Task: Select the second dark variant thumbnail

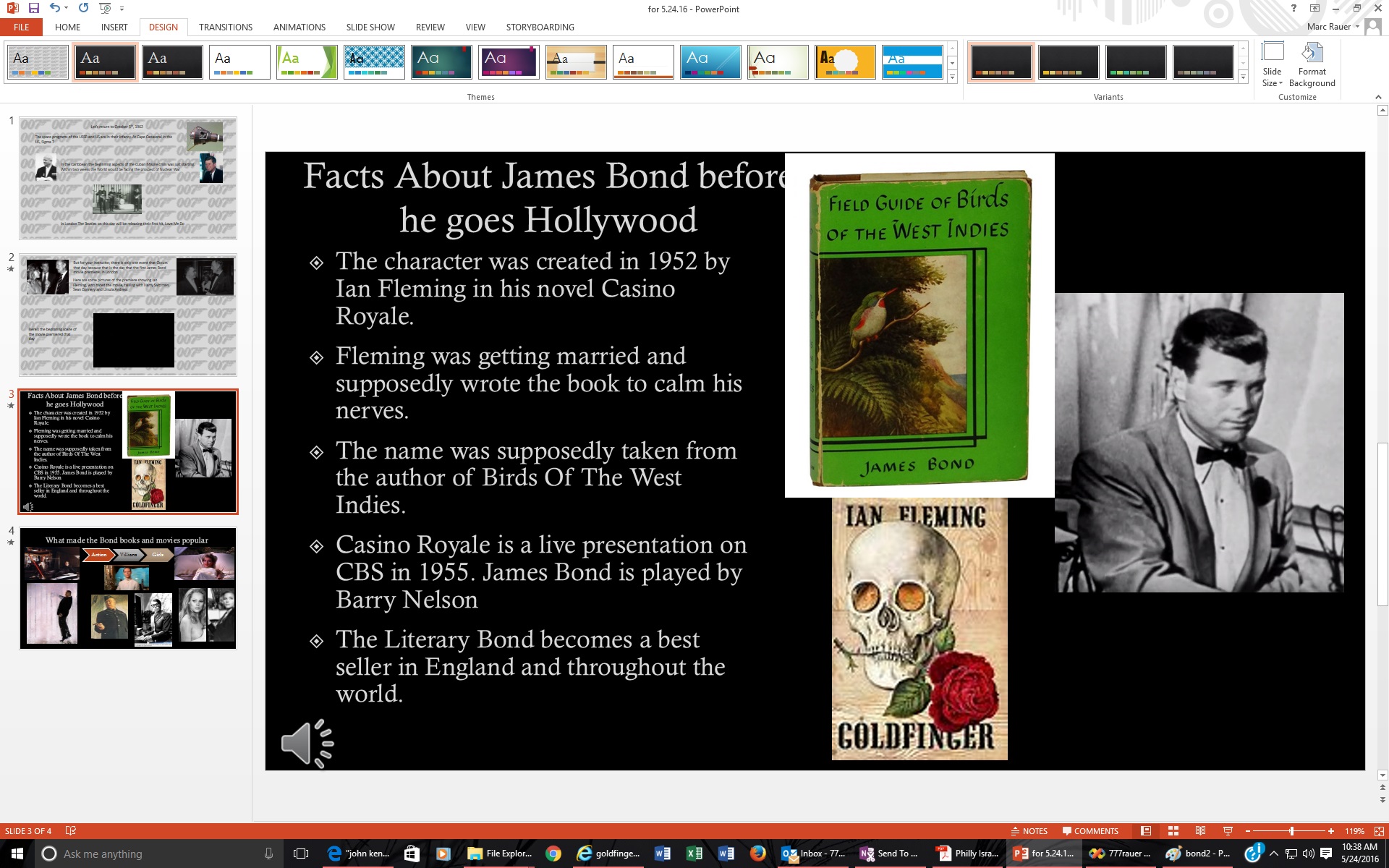Action: coord(1069,62)
